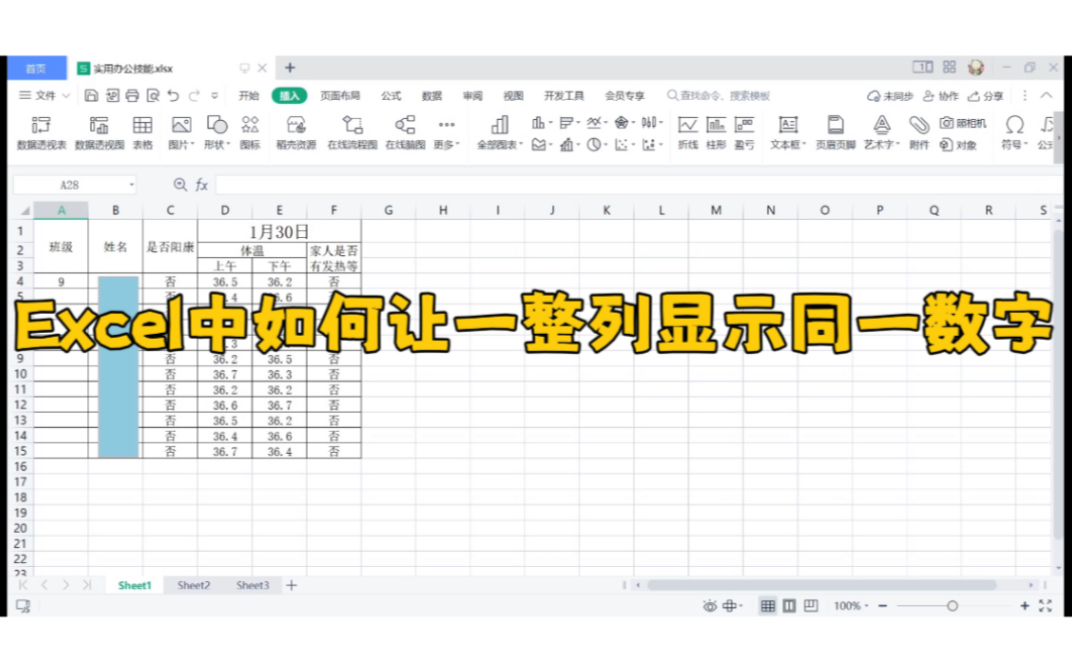Image resolution: width=1072 pixels, height=670 pixels.
Task: Open header and footer (页眉页脚)
Action: [x=835, y=132]
